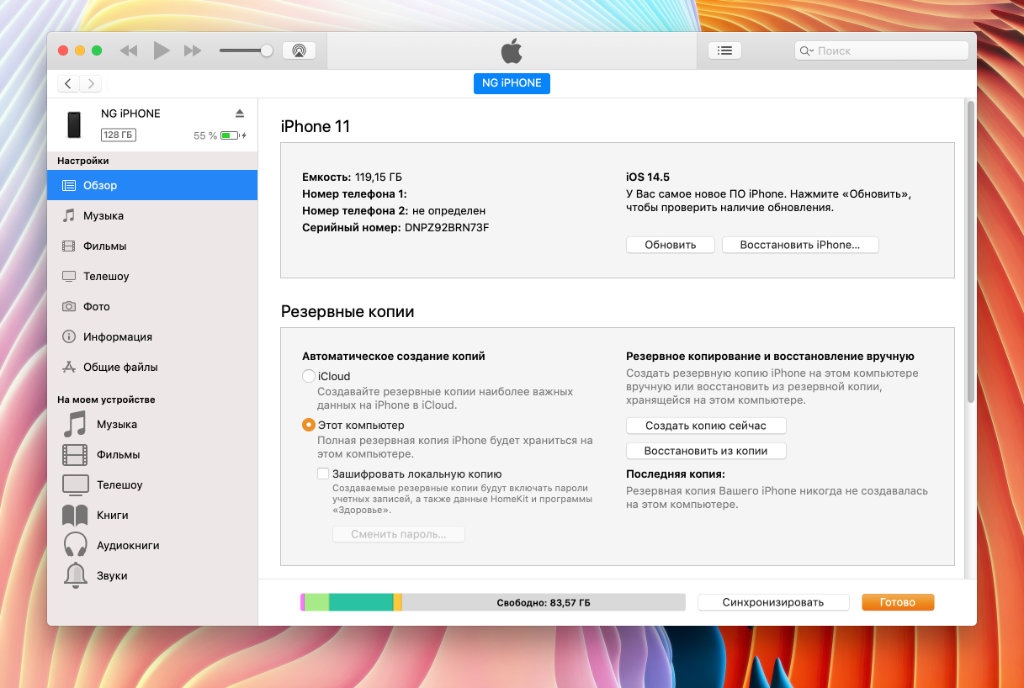The height and width of the screenshot is (688, 1024).
Task: Open Фильмы under На моем устройстве
Action: coord(152,454)
